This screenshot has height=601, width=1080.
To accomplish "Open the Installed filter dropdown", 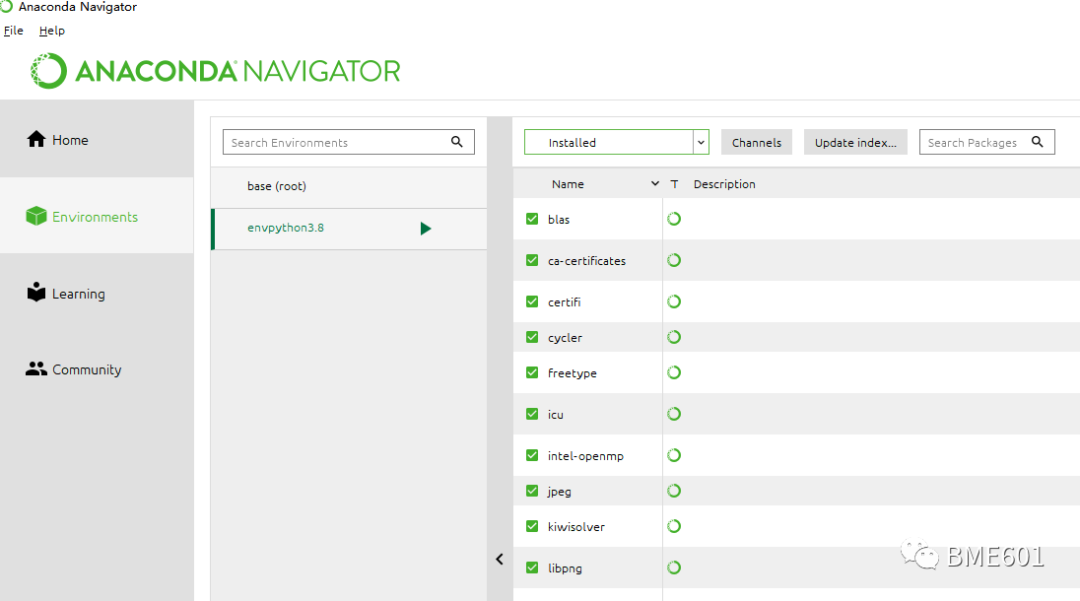I will pyautogui.click(x=616, y=143).
